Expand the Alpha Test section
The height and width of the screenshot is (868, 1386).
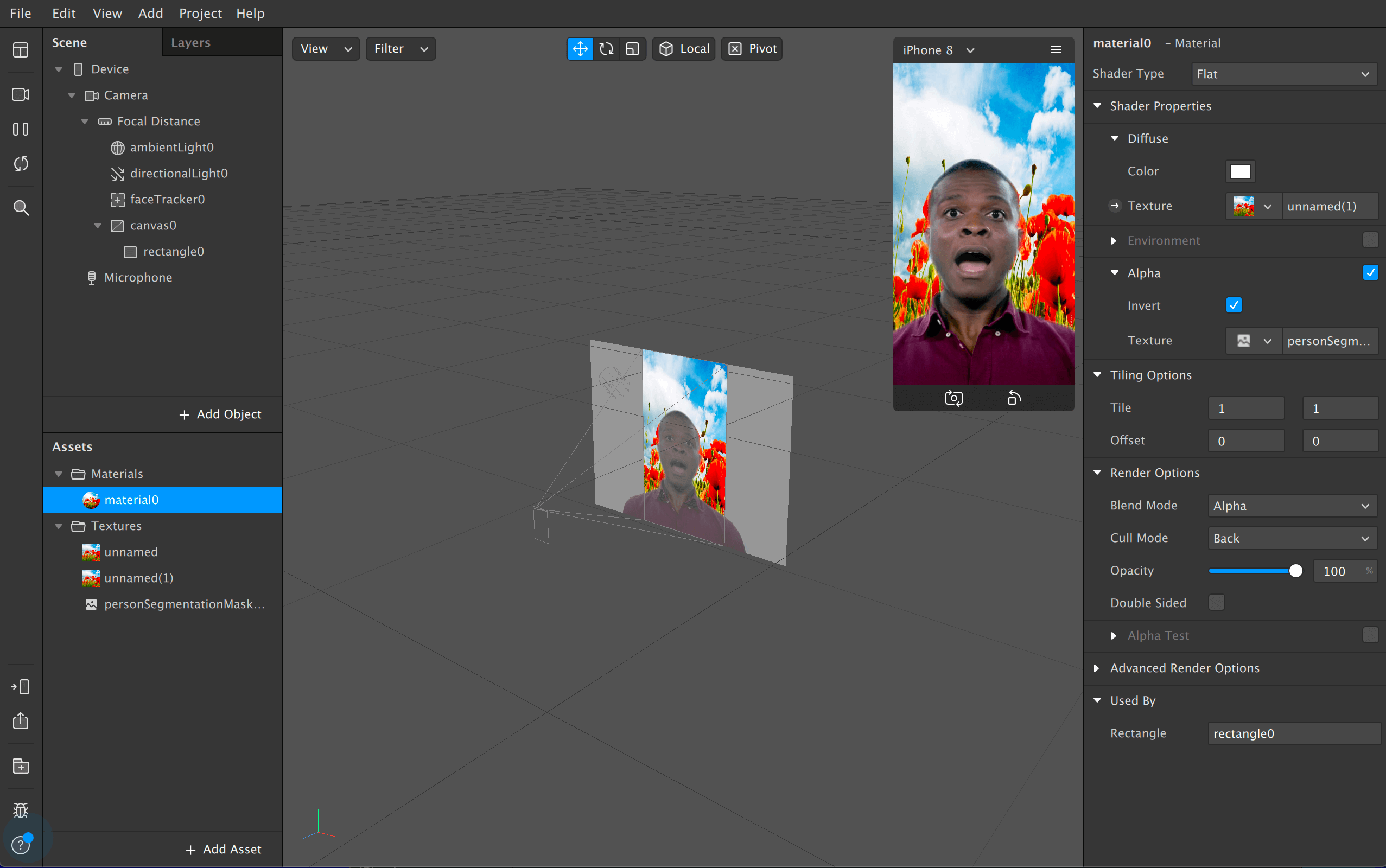(x=1113, y=635)
